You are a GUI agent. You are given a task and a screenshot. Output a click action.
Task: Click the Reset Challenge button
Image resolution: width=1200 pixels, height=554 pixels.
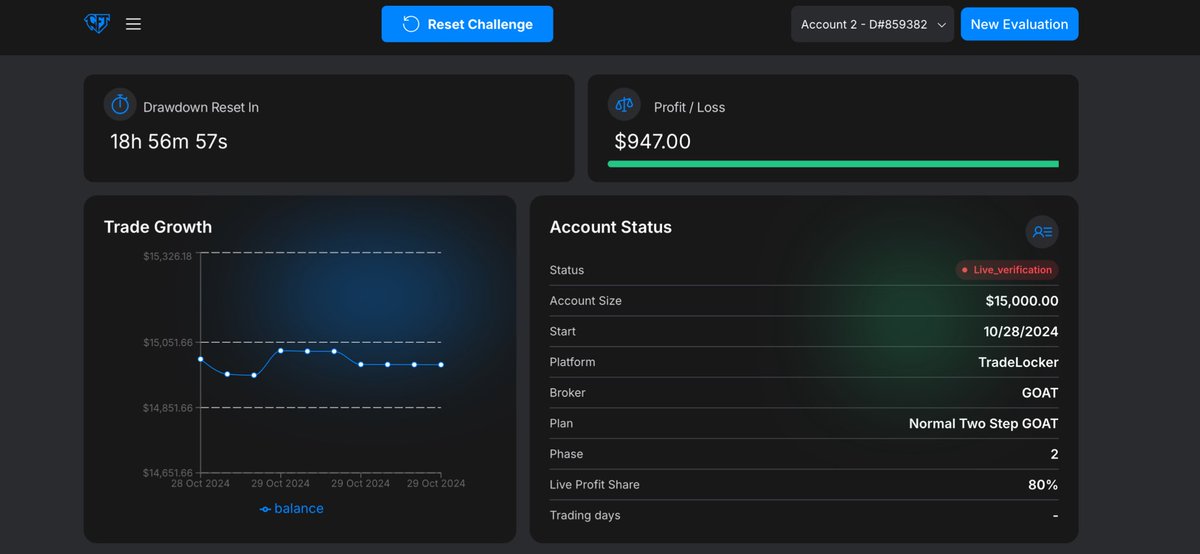click(x=467, y=24)
